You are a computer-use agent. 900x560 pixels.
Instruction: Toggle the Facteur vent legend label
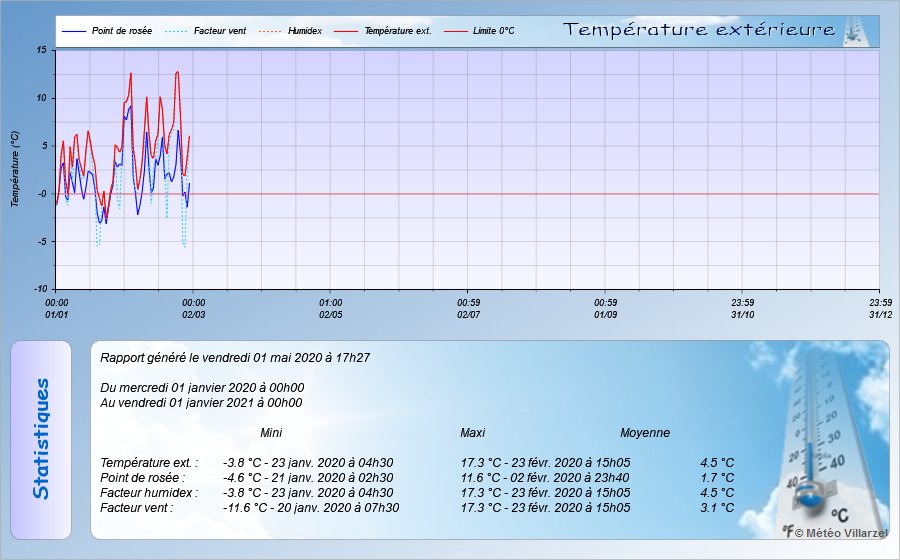(x=218, y=32)
